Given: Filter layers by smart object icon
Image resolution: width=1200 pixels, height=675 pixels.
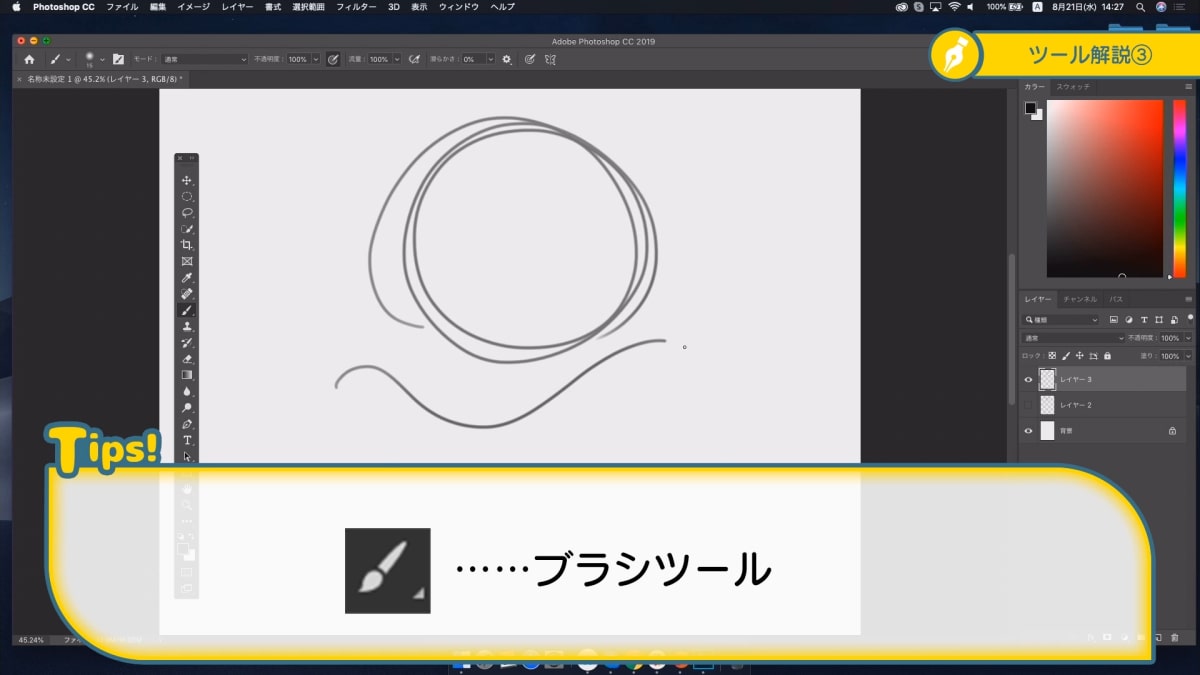Looking at the screenshot, I should point(1173,320).
